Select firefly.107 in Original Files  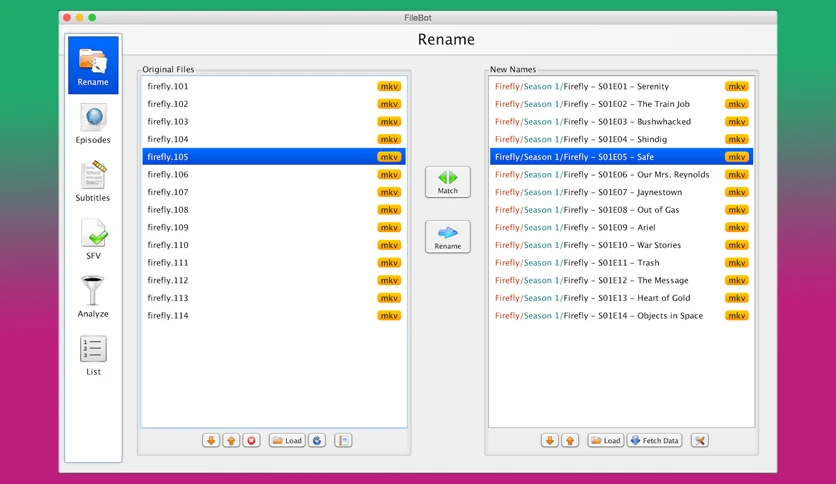274,192
